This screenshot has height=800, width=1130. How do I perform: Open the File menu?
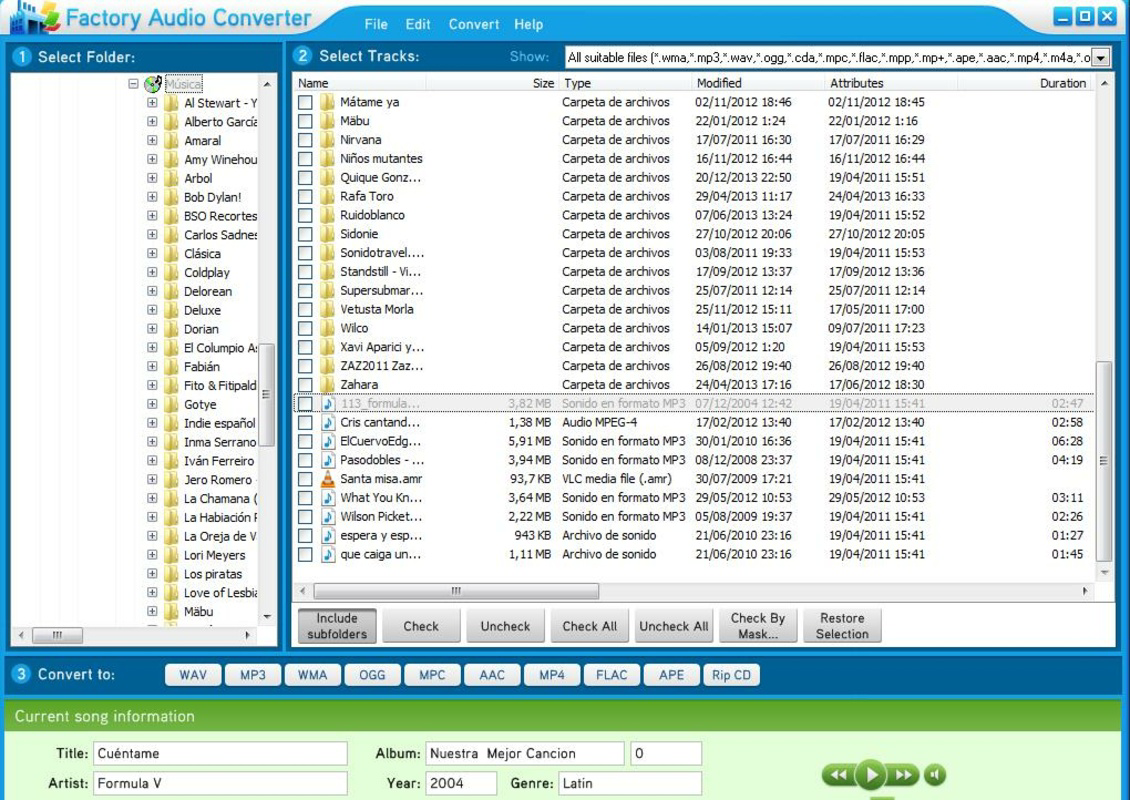(x=375, y=24)
